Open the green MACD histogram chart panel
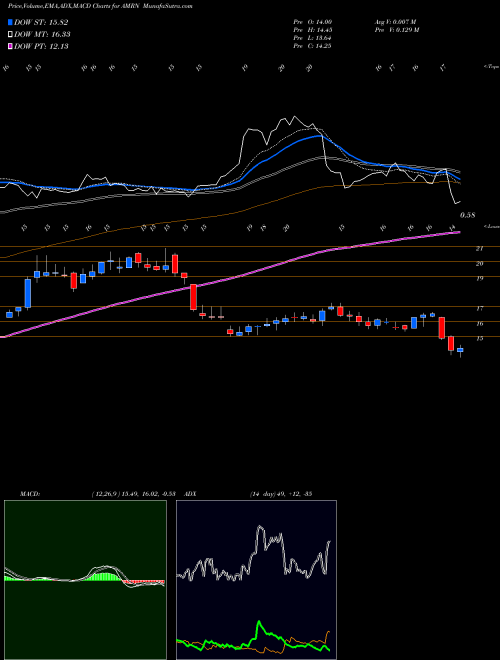This screenshot has height=660, width=500. point(85,580)
